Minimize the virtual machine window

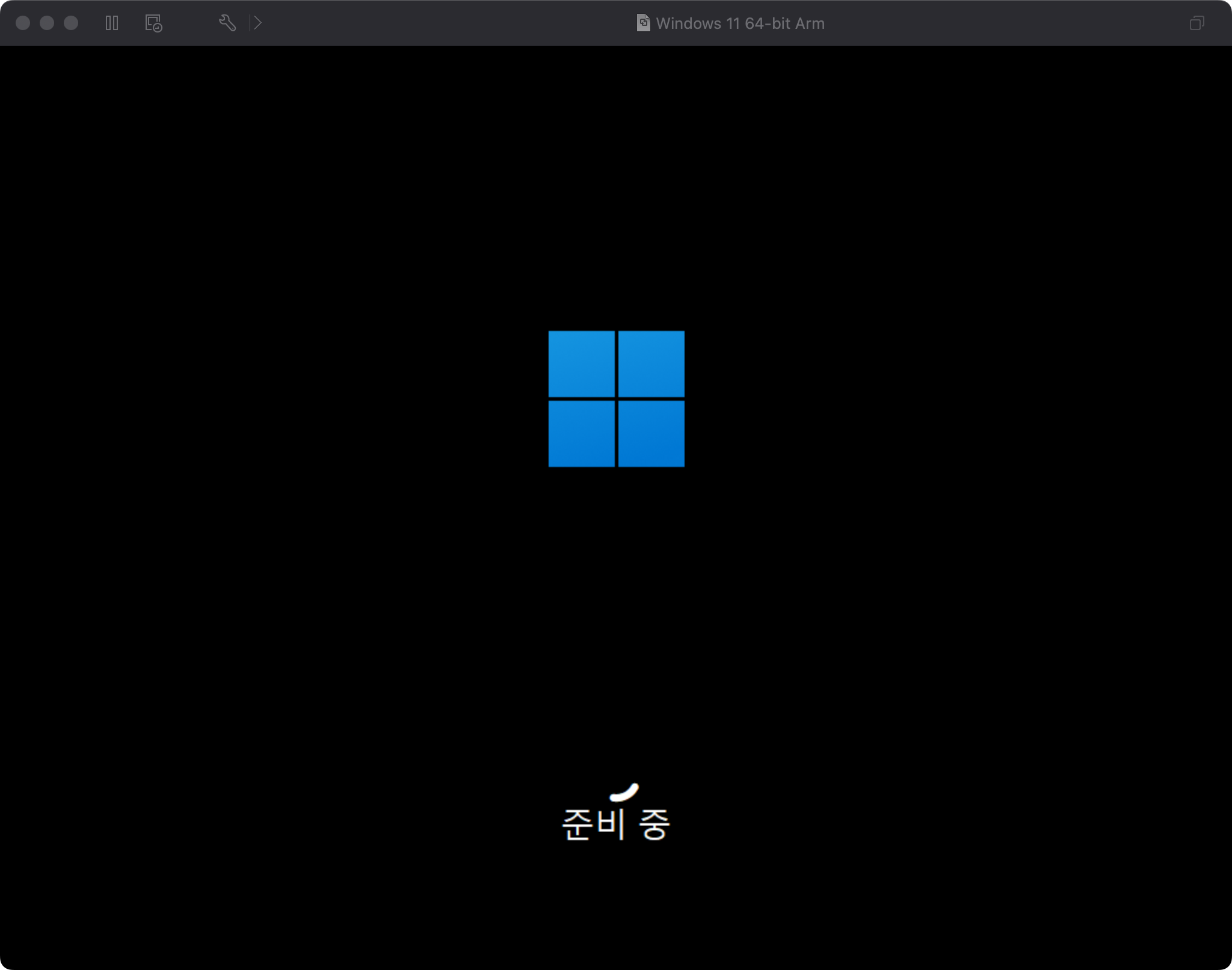(x=47, y=23)
